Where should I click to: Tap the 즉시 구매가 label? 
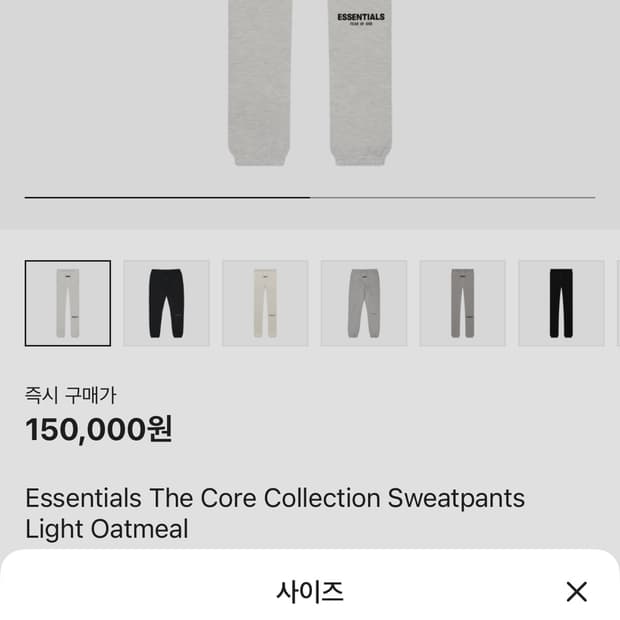point(71,395)
